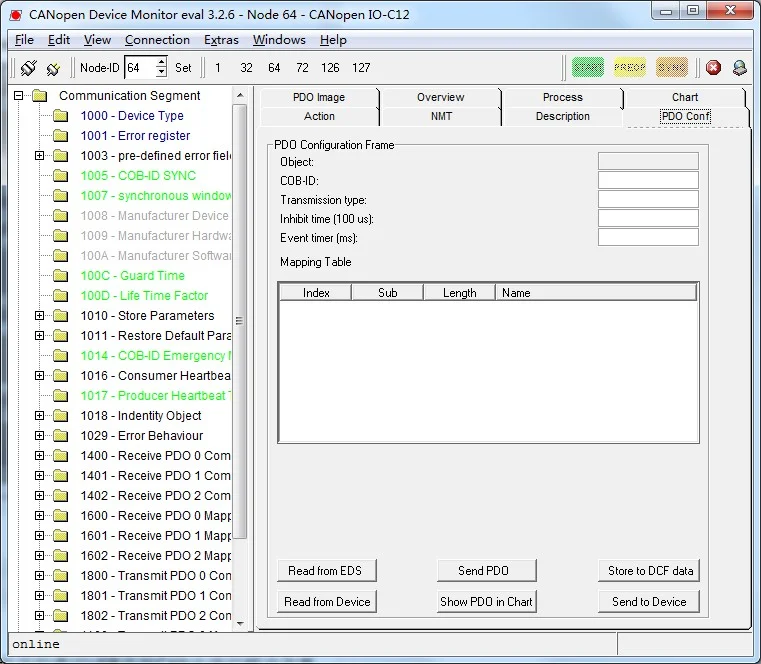Screen dimensions: 761x664
Task: Expand the 1010 - Store Parameters node
Action: pos(39,315)
